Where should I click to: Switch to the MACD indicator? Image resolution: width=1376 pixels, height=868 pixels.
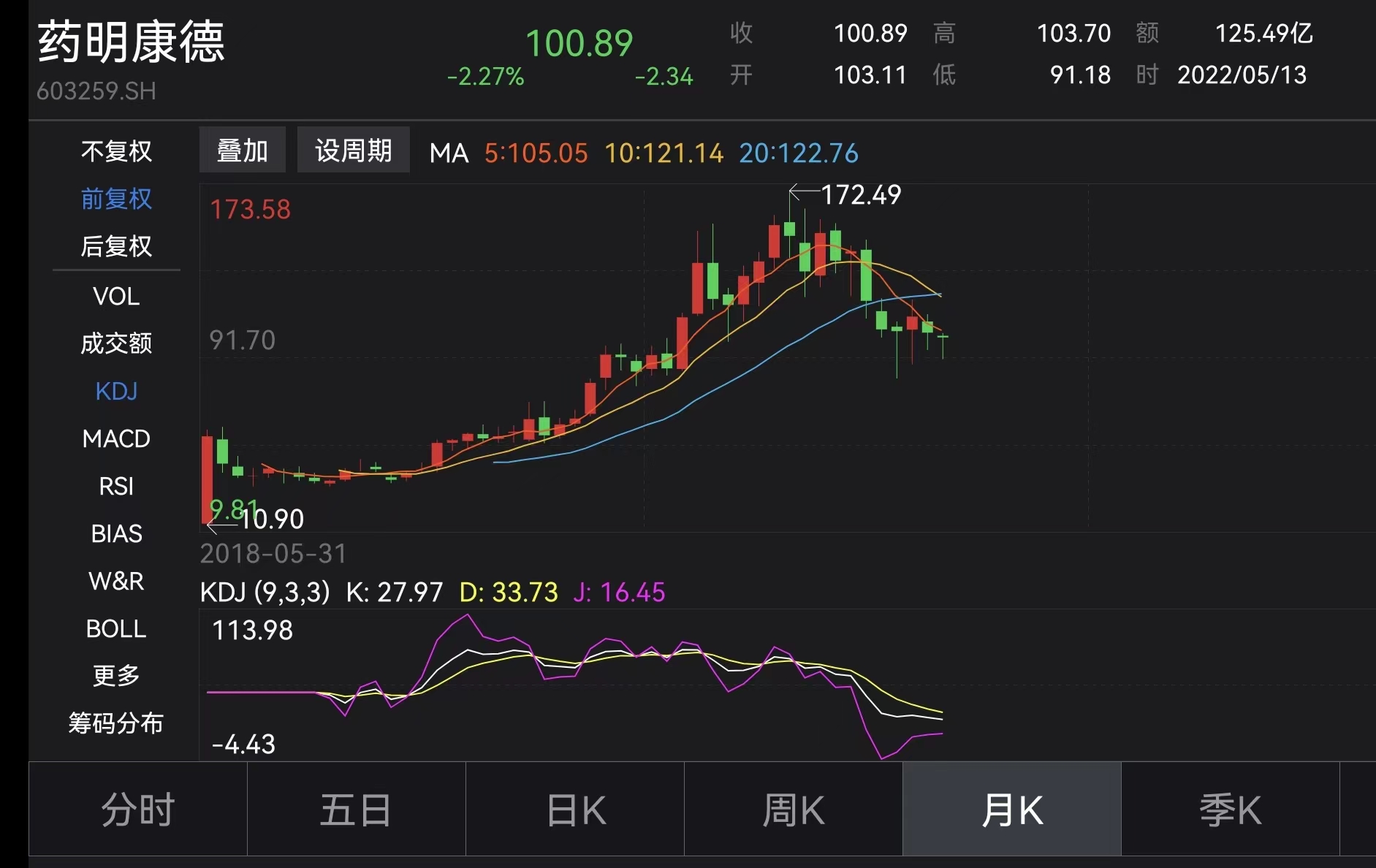pos(115,438)
